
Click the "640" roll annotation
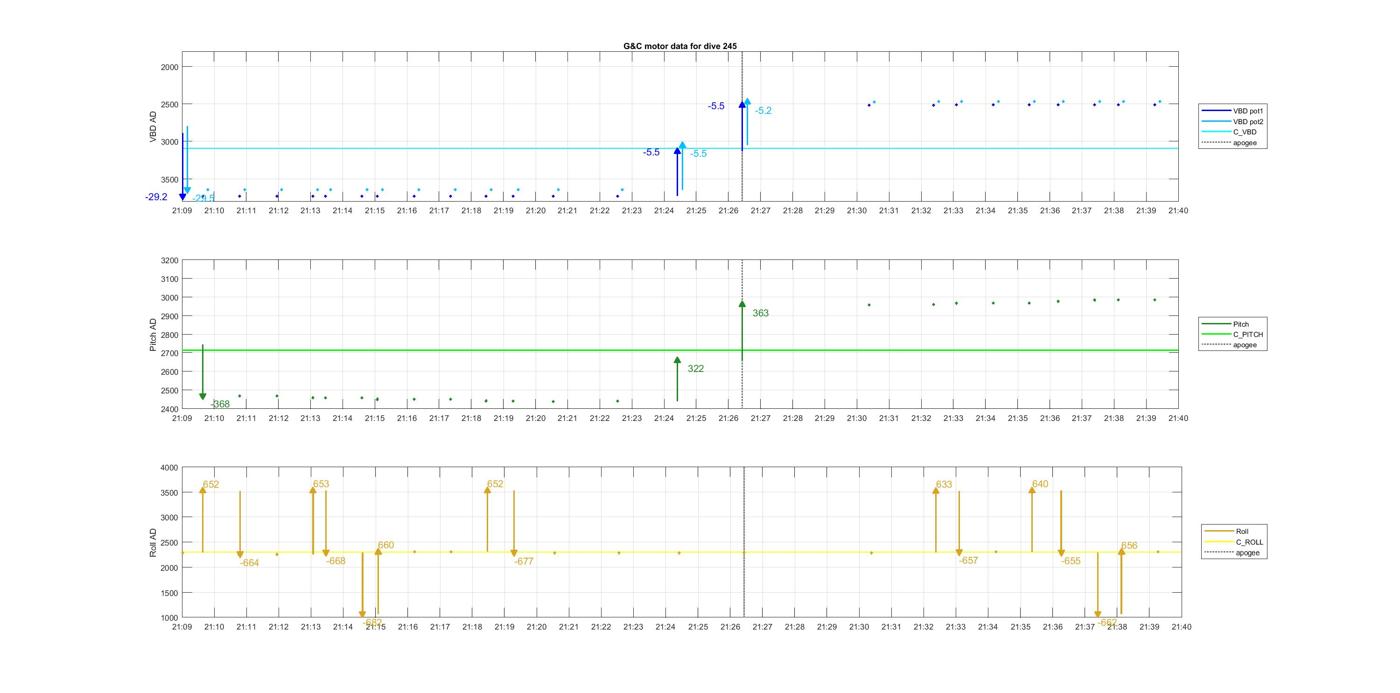1040,484
